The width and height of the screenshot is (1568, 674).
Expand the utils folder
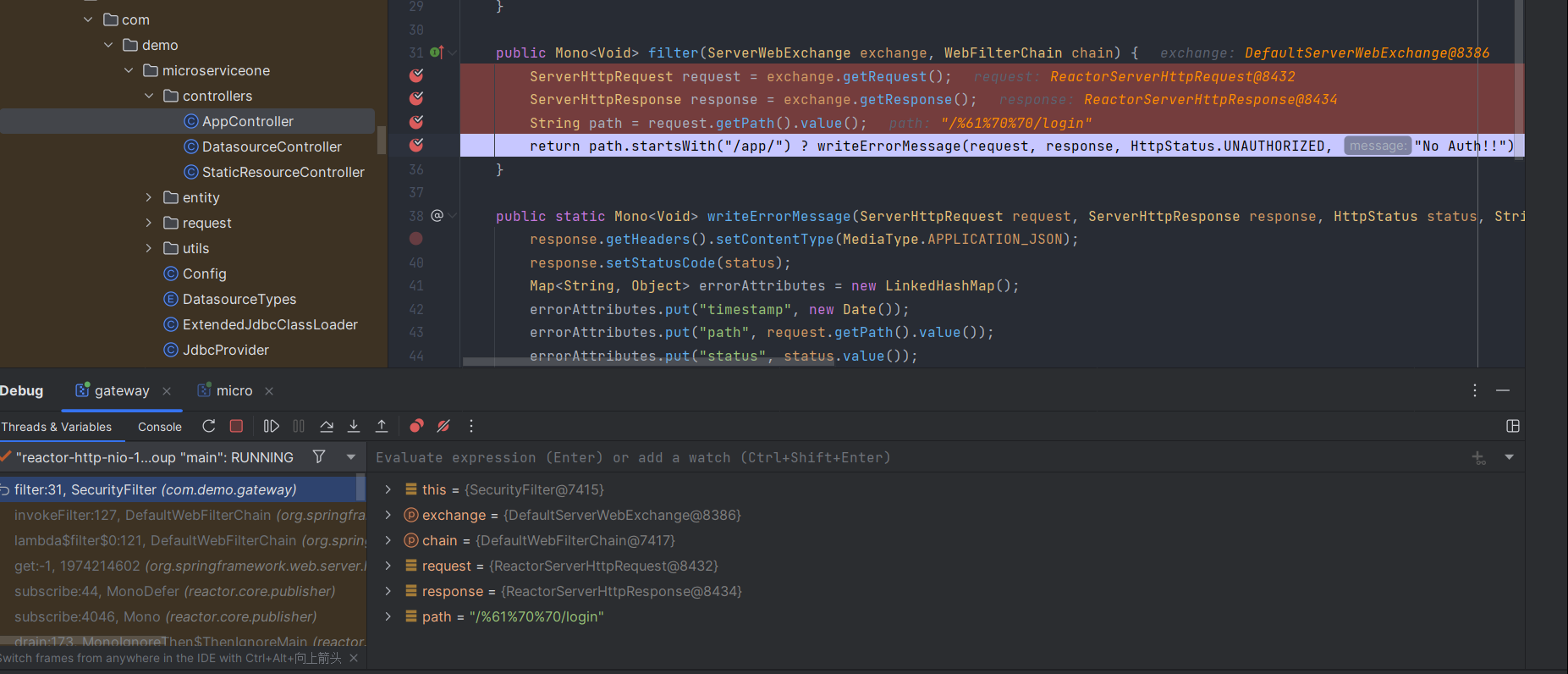click(x=149, y=248)
